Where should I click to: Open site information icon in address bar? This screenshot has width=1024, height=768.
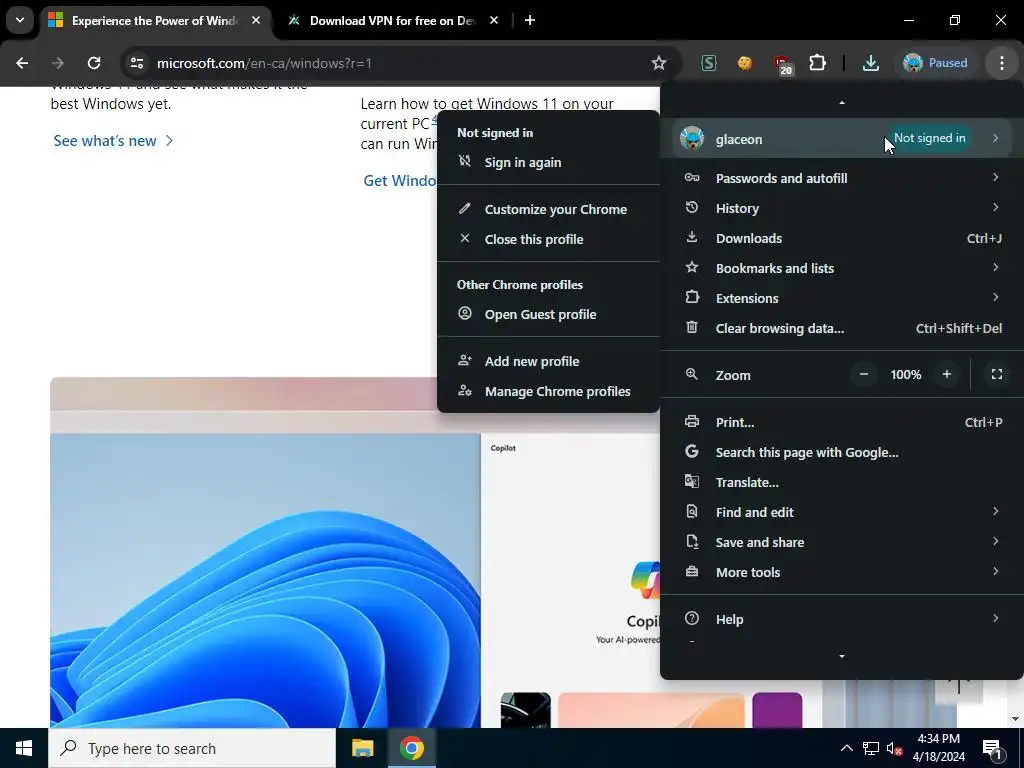click(136, 63)
